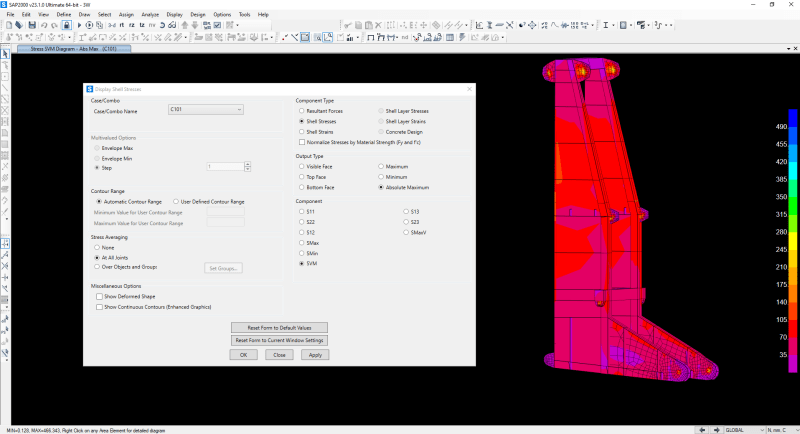The width and height of the screenshot is (800, 434).
Task: Open the Analyze menu
Action: tap(150, 15)
